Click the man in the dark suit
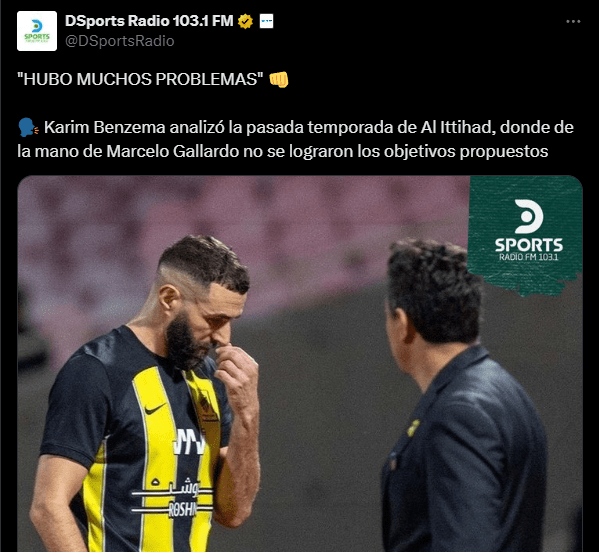 pos(461,395)
